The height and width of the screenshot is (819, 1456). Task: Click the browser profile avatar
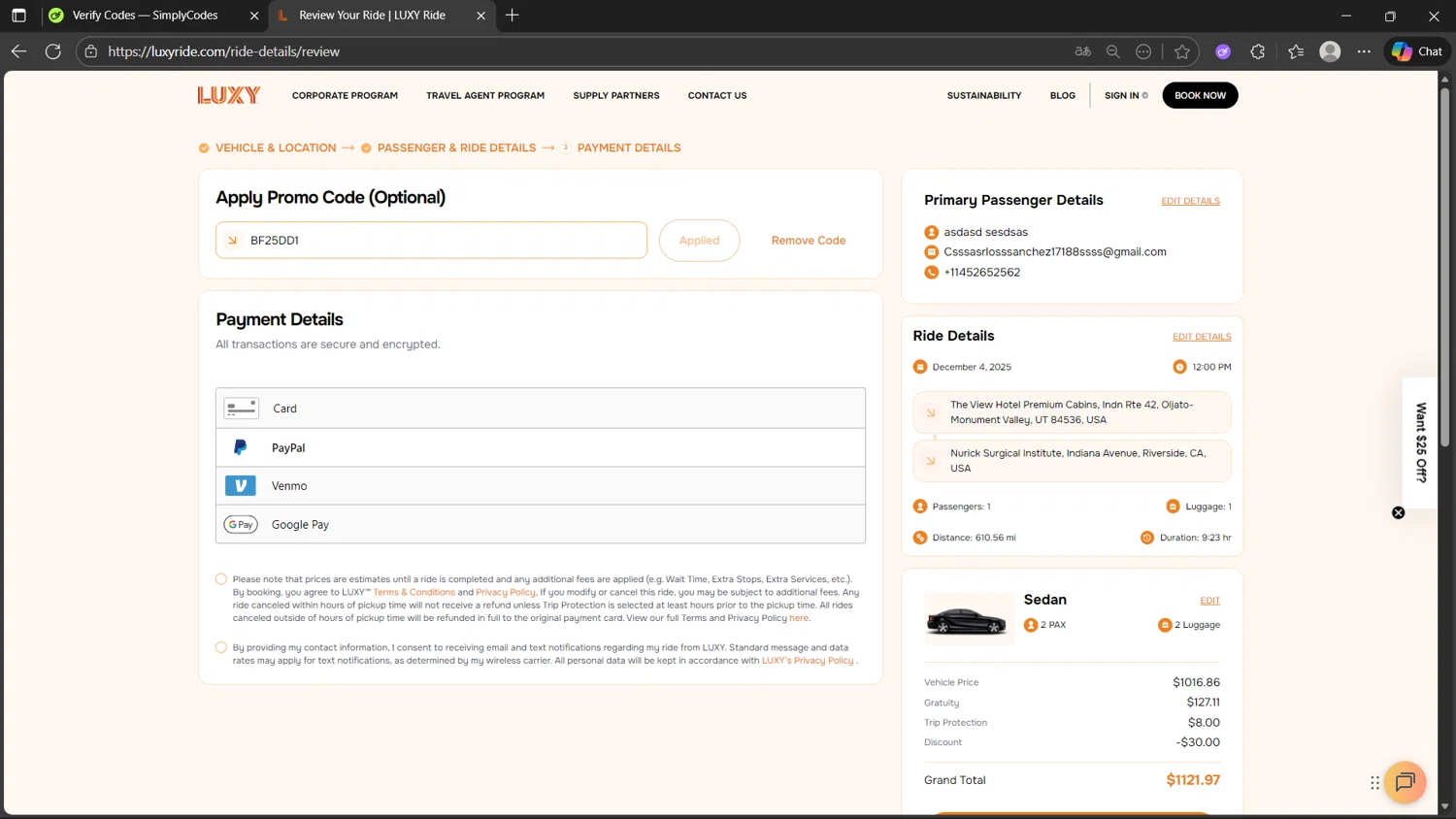1330,51
